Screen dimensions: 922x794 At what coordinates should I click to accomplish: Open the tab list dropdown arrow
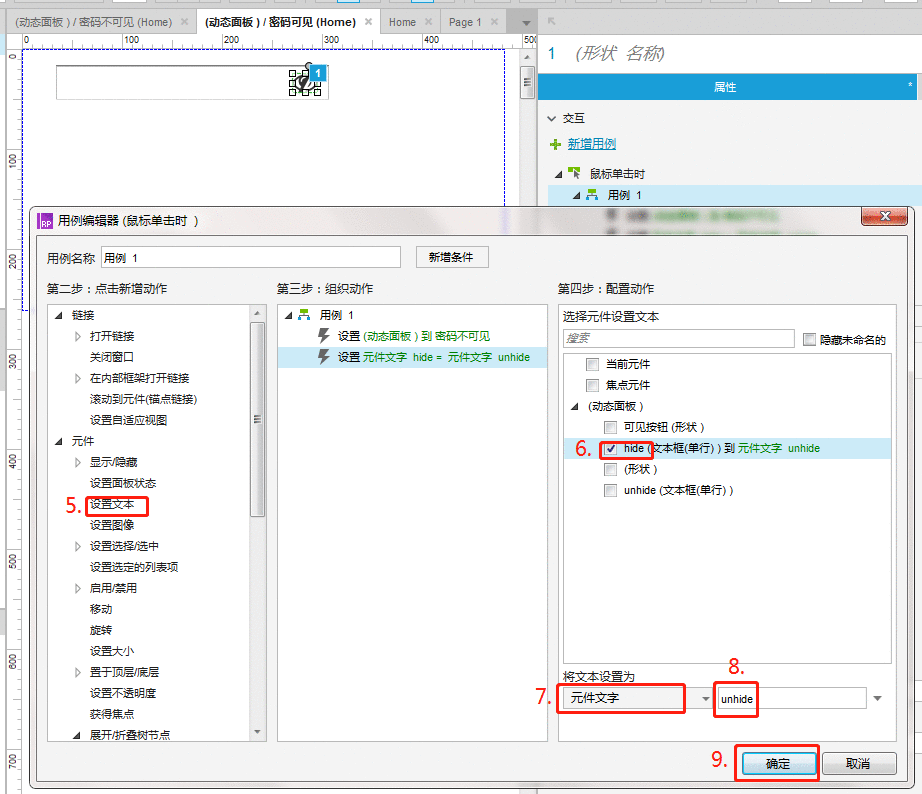(526, 23)
